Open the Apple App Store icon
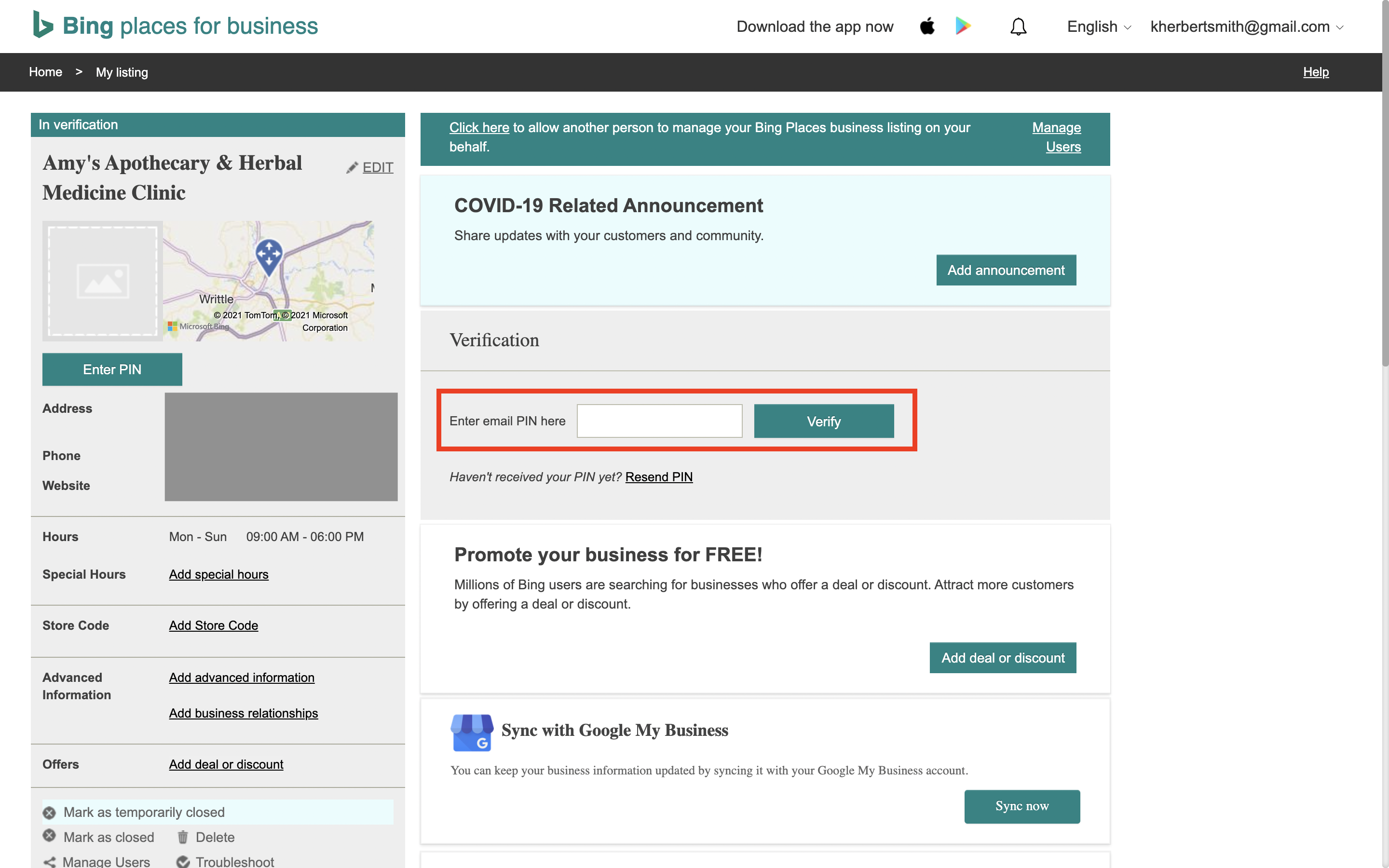The width and height of the screenshot is (1389, 868). [927, 27]
